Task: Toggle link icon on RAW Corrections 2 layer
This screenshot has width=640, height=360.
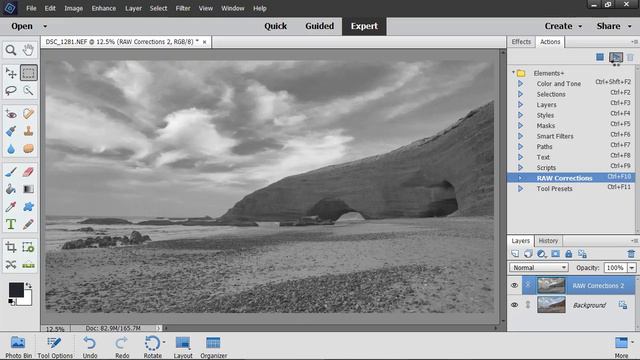Action: click(x=528, y=285)
